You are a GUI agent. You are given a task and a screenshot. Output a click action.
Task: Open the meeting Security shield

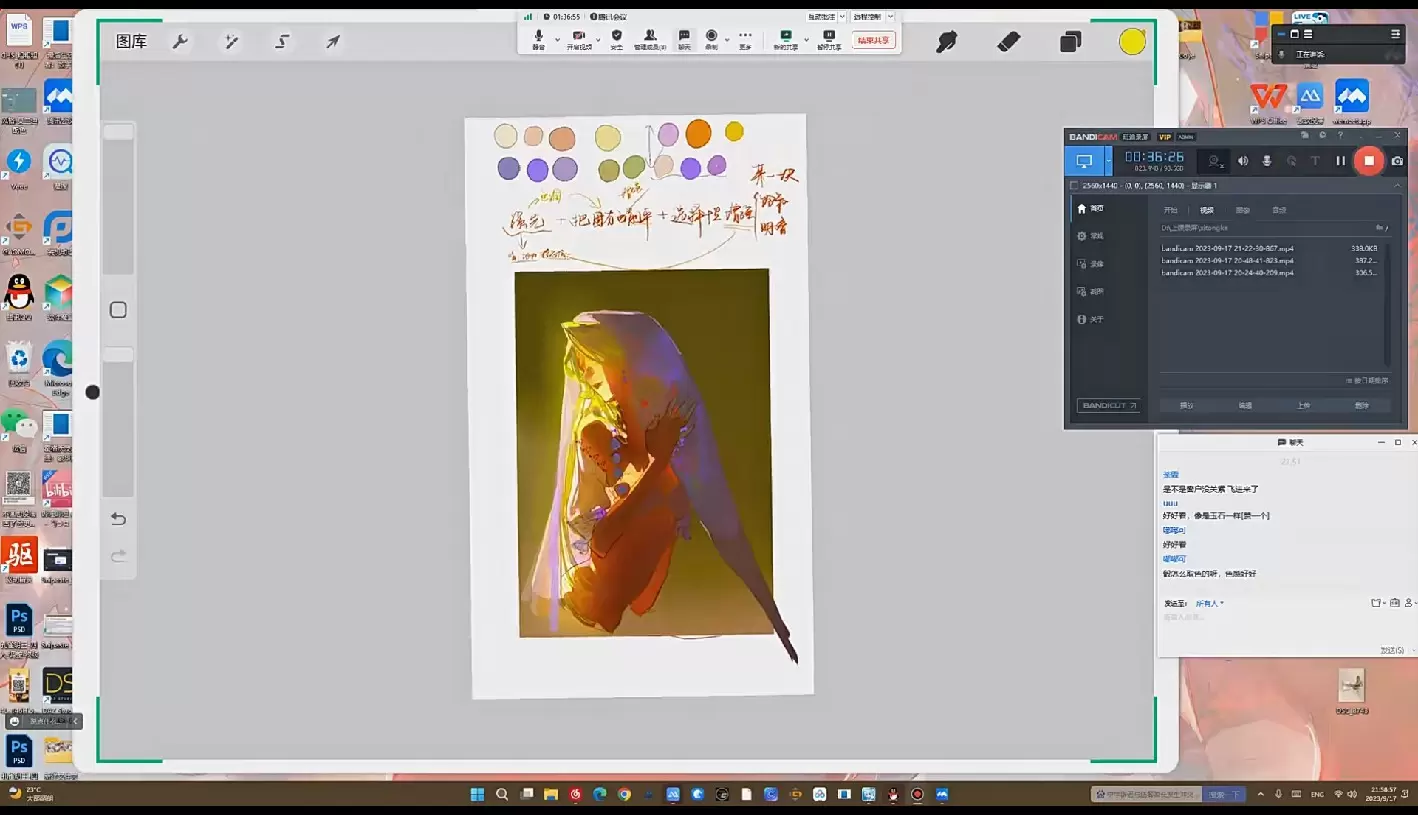point(616,39)
